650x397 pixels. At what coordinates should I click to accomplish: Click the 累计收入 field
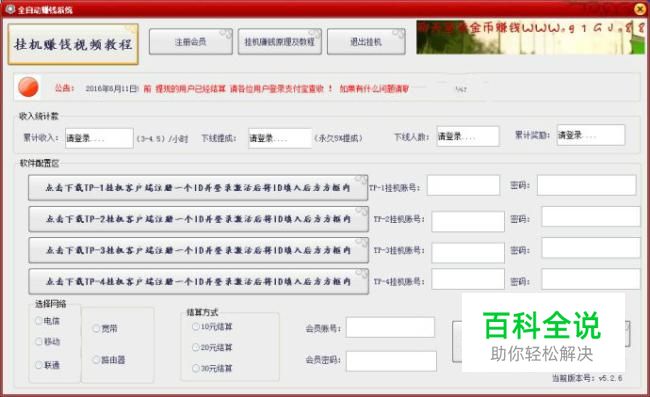99,138
